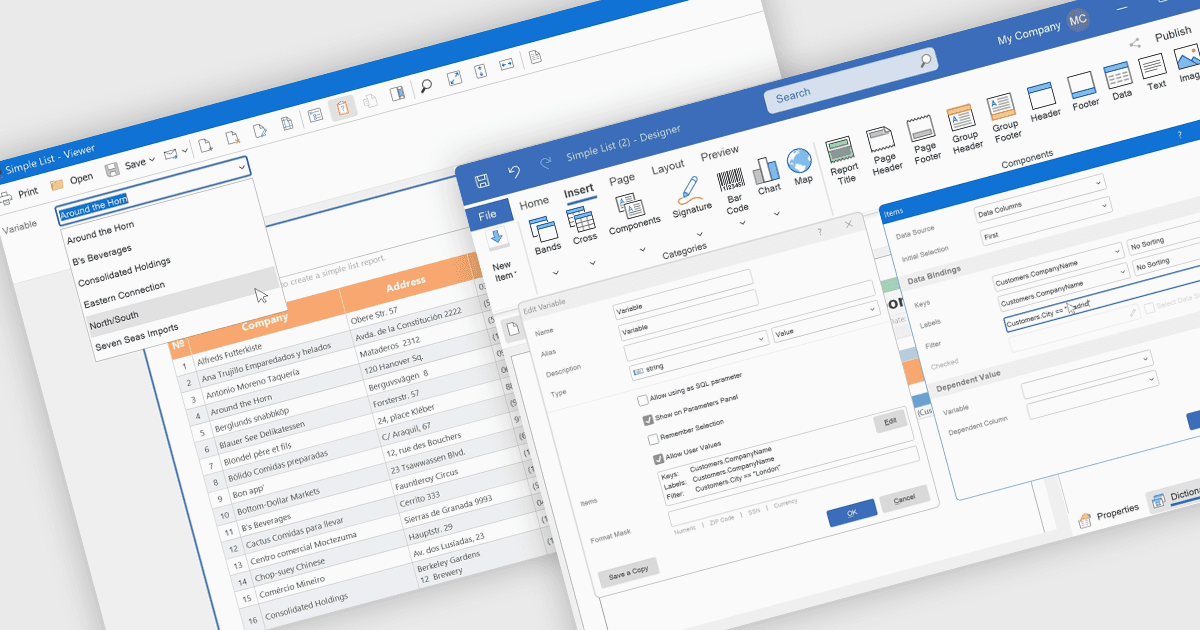Click the Save a Copy button
Screen dimensions: 1200x630
(x=629, y=571)
